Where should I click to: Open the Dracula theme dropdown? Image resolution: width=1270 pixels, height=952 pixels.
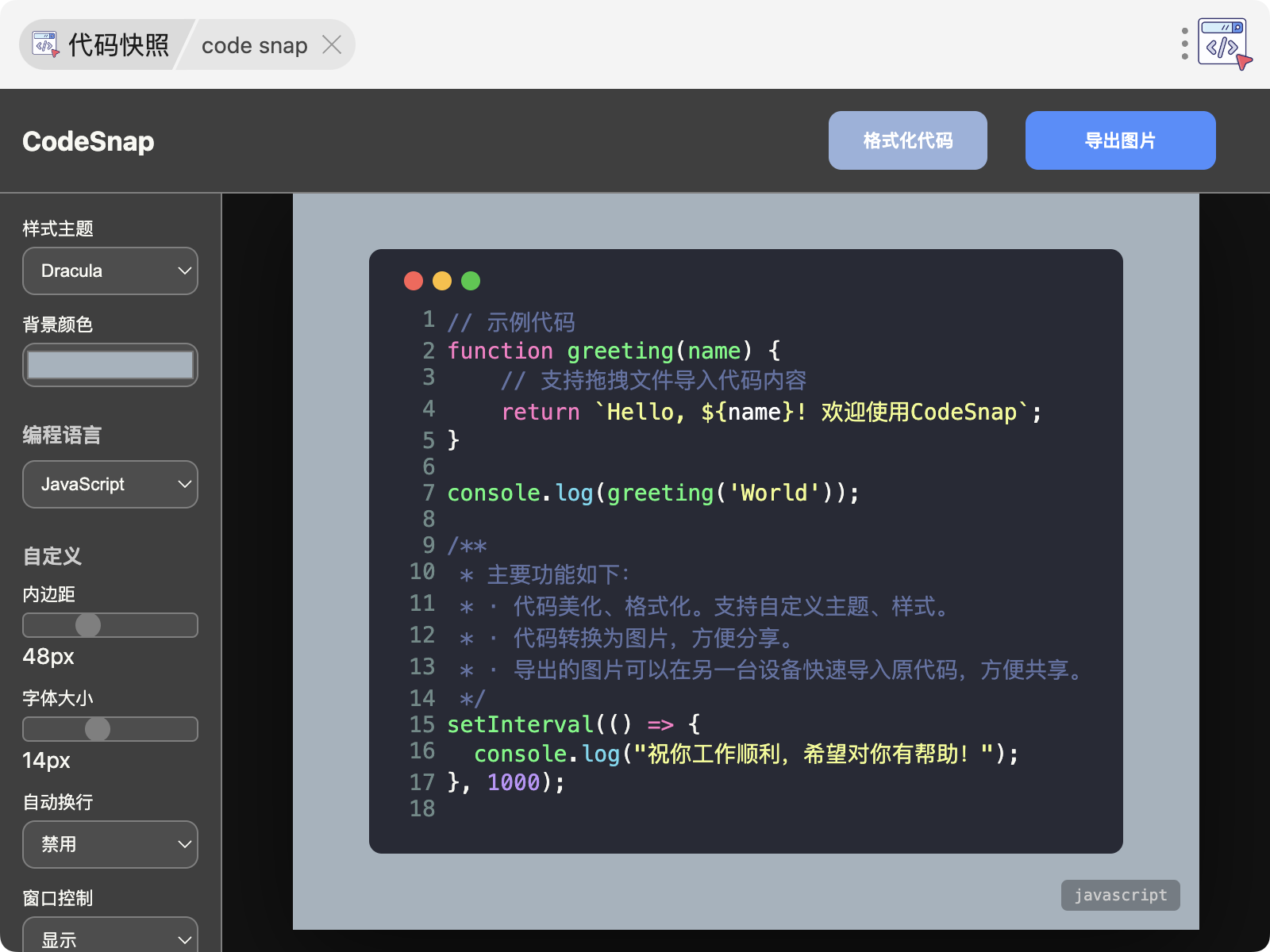110,271
